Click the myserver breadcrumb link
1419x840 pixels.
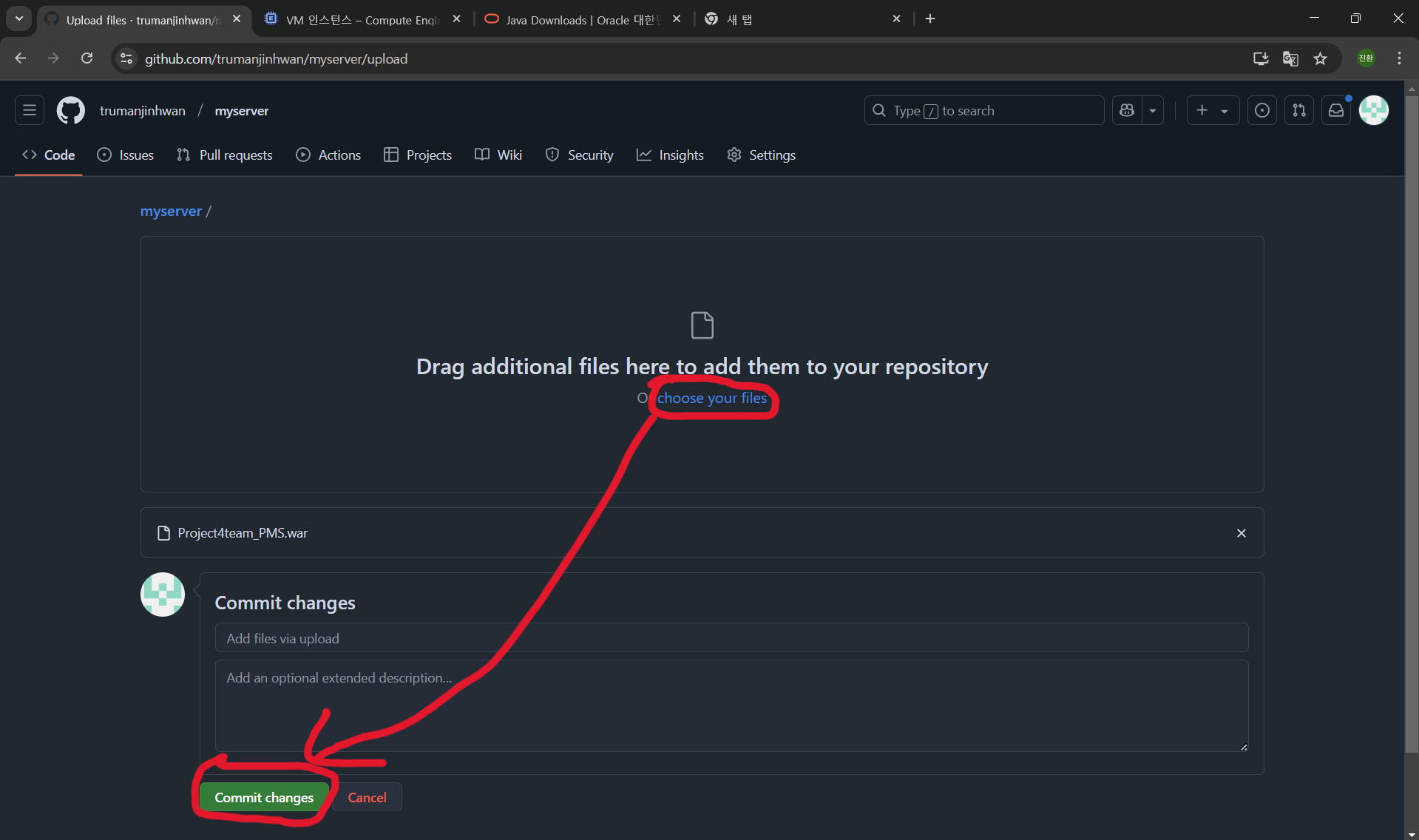pos(171,211)
